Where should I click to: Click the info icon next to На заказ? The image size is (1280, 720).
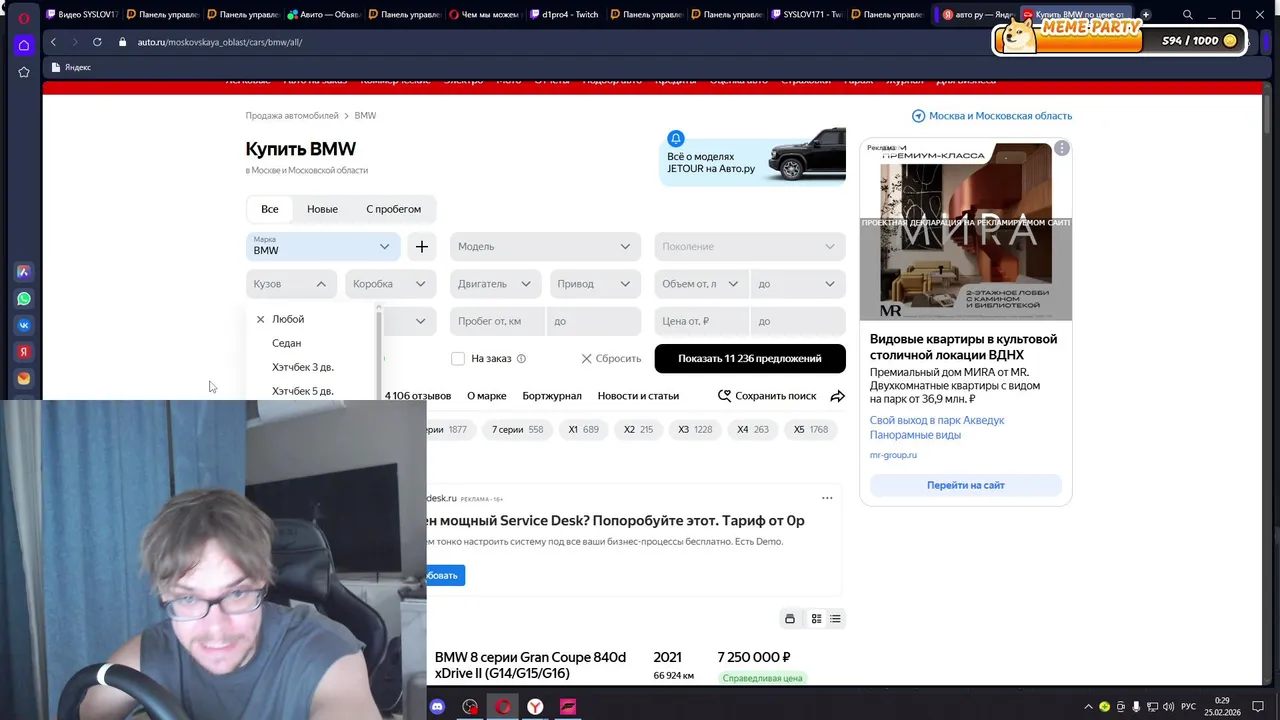(x=521, y=359)
